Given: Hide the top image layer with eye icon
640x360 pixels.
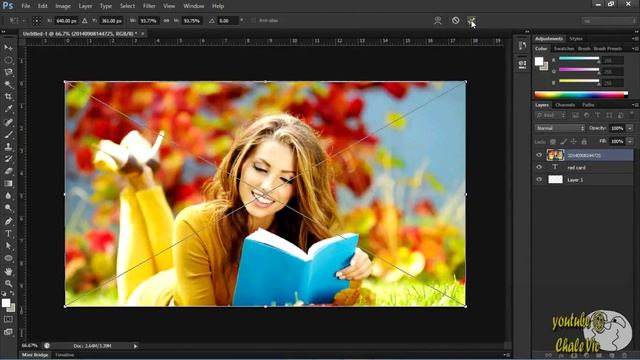Looking at the screenshot, I should pyautogui.click(x=539, y=155).
